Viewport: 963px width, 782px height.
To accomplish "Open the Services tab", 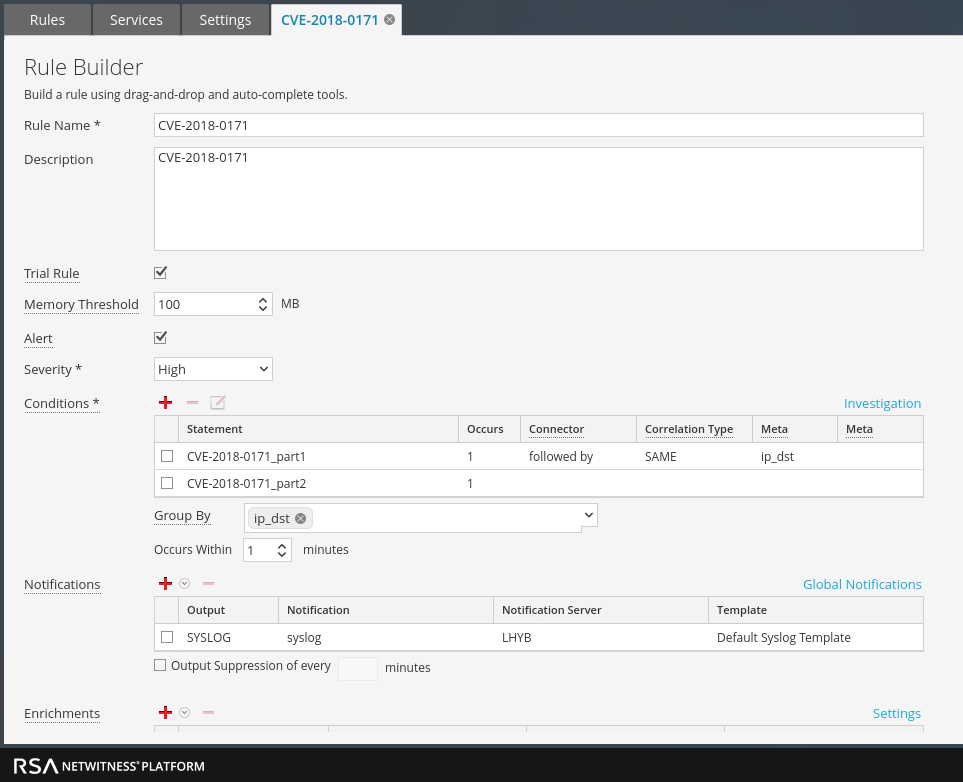I will click(x=136, y=20).
